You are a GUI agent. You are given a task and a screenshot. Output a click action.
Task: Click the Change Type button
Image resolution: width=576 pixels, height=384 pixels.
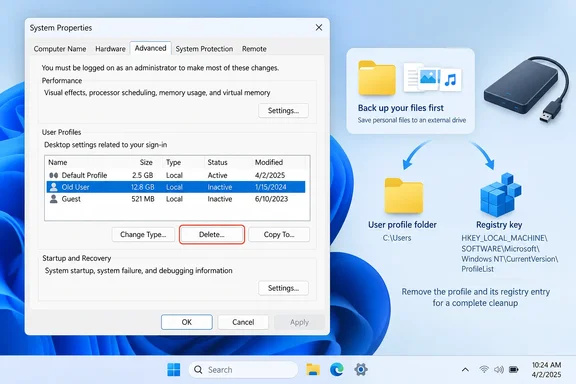(143, 234)
